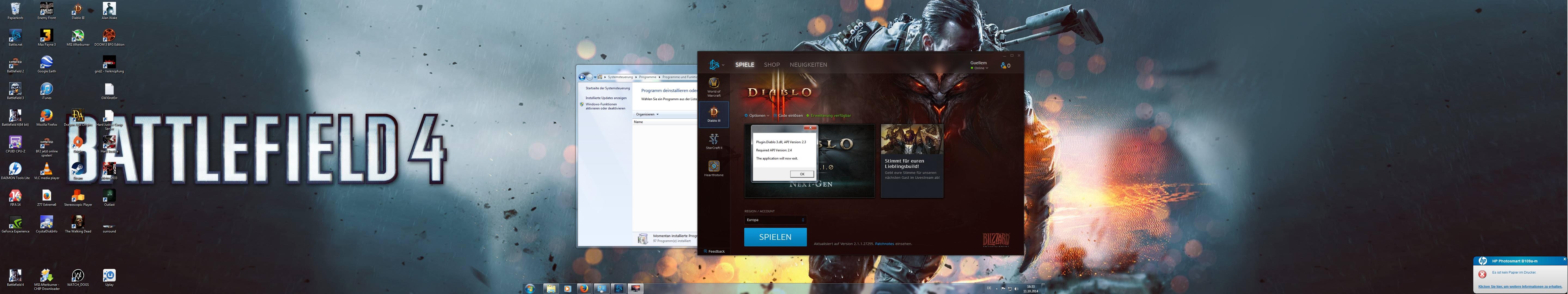Viewport: 1568px width, 294px height.
Task: Open VLC media player desktop icon
Action: pyautogui.click(x=46, y=170)
